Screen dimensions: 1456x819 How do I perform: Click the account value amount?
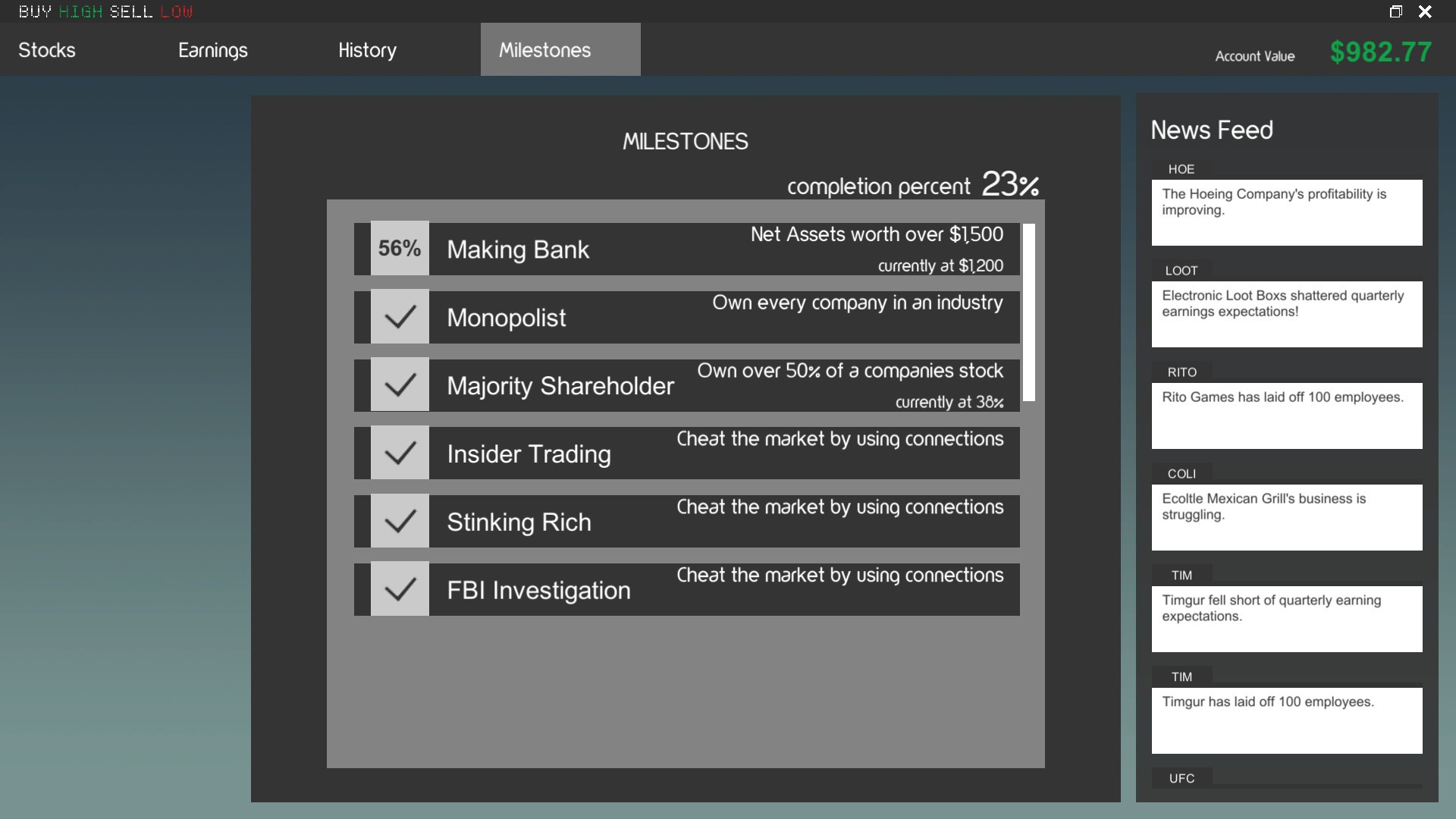(x=1380, y=52)
